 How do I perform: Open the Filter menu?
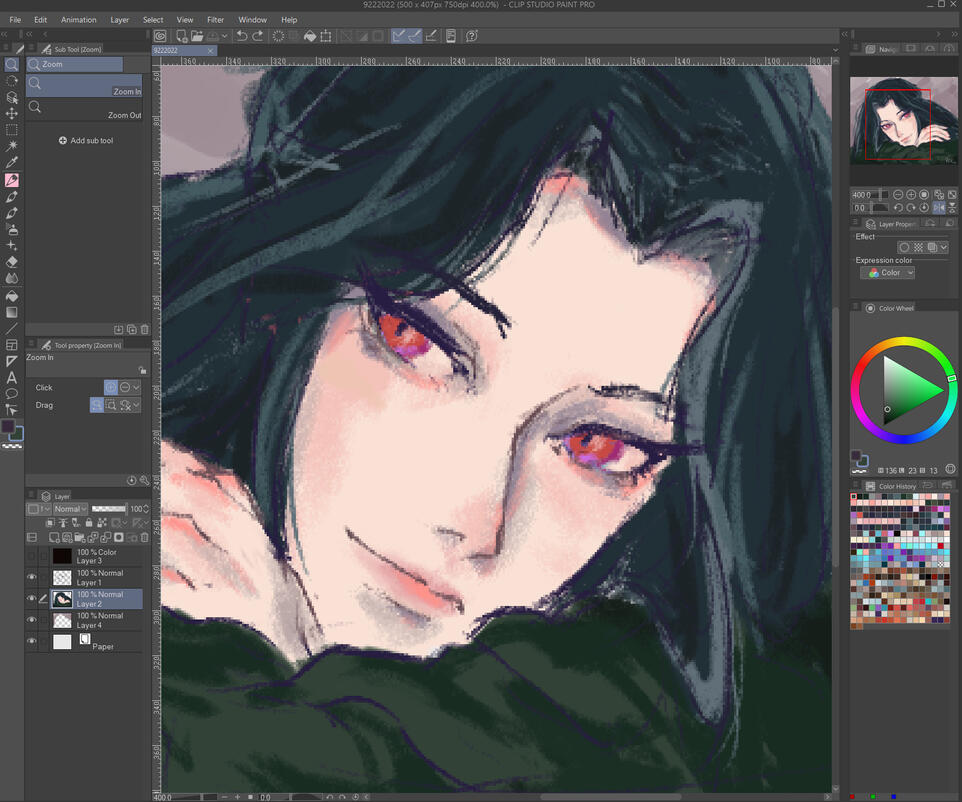tap(215, 20)
